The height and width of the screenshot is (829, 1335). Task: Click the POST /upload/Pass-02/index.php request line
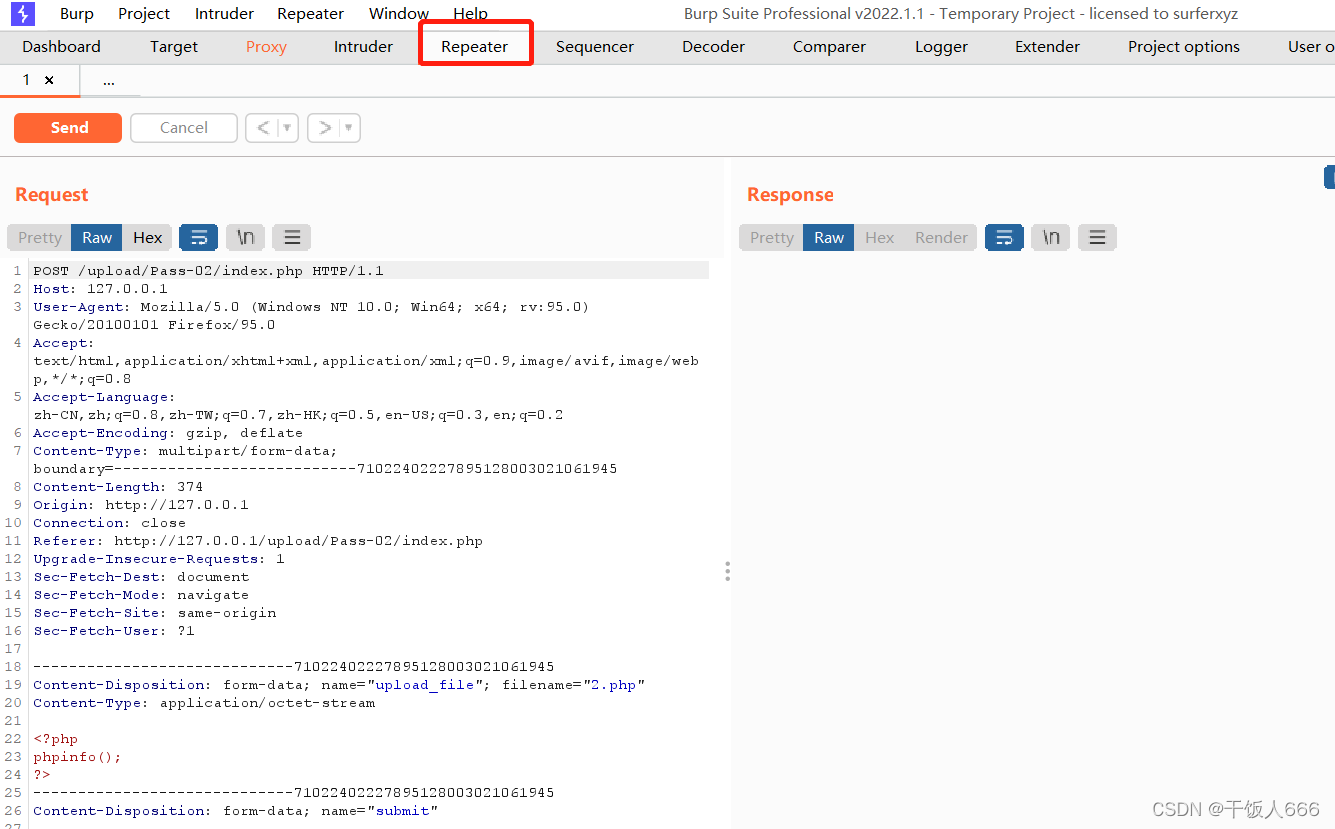point(208,271)
